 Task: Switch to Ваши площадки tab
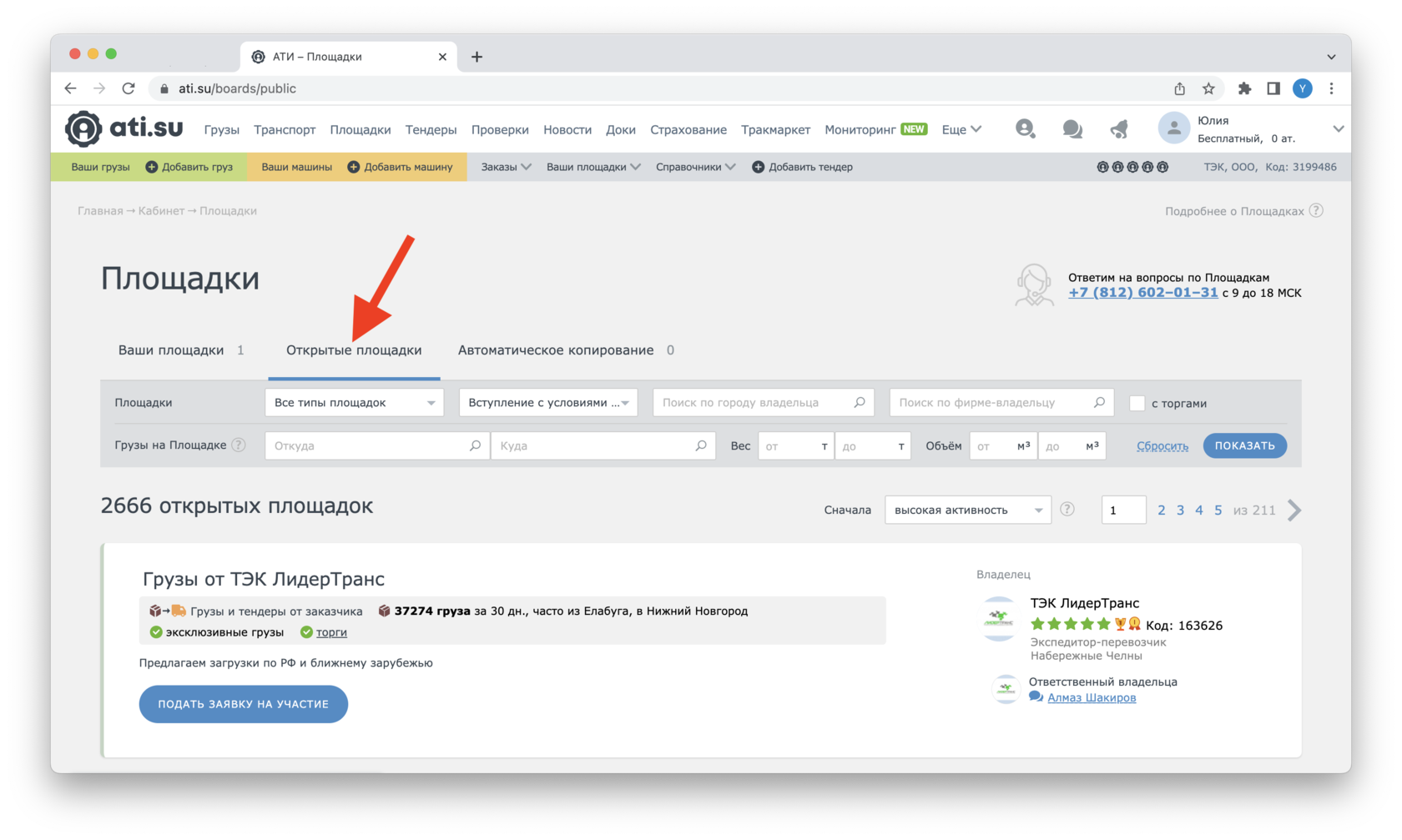(x=181, y=350)
